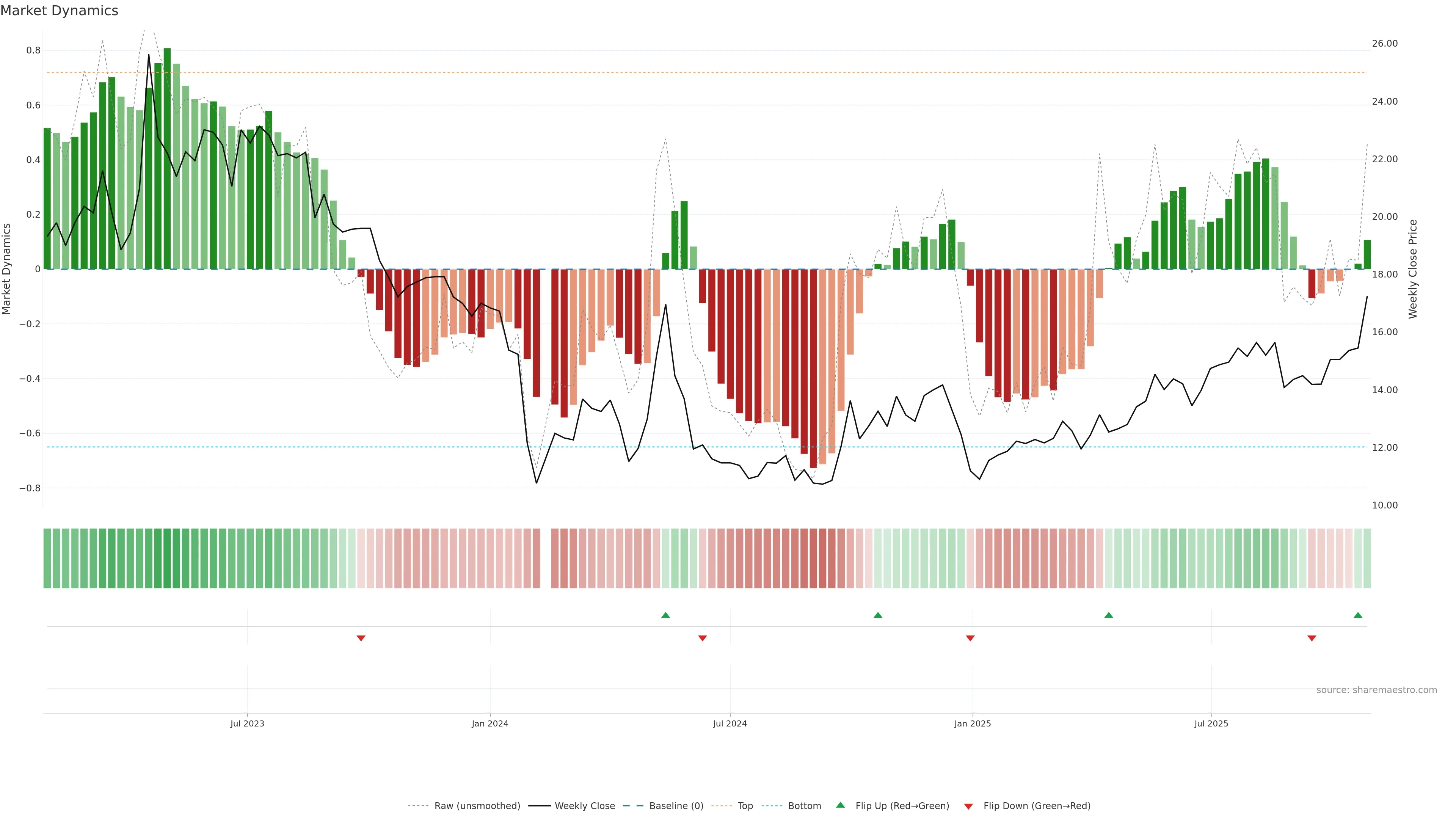Image resolution: width=1456 pixels, height=819 pixels.
Task: Click the first green flip-up triangle marker
Action: (x=665, y=615)
